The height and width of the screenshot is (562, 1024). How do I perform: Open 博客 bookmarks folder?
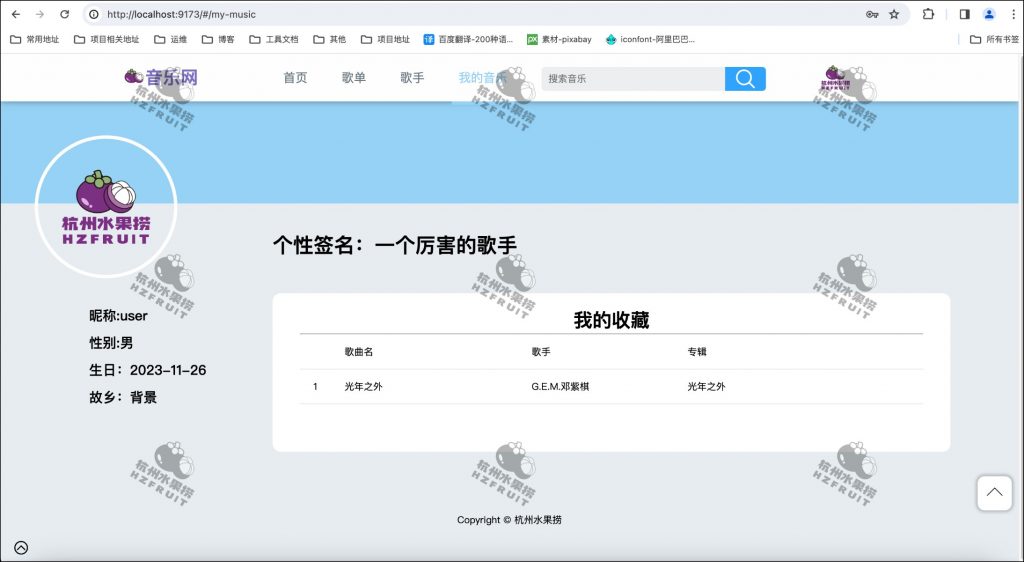point(218,39)
